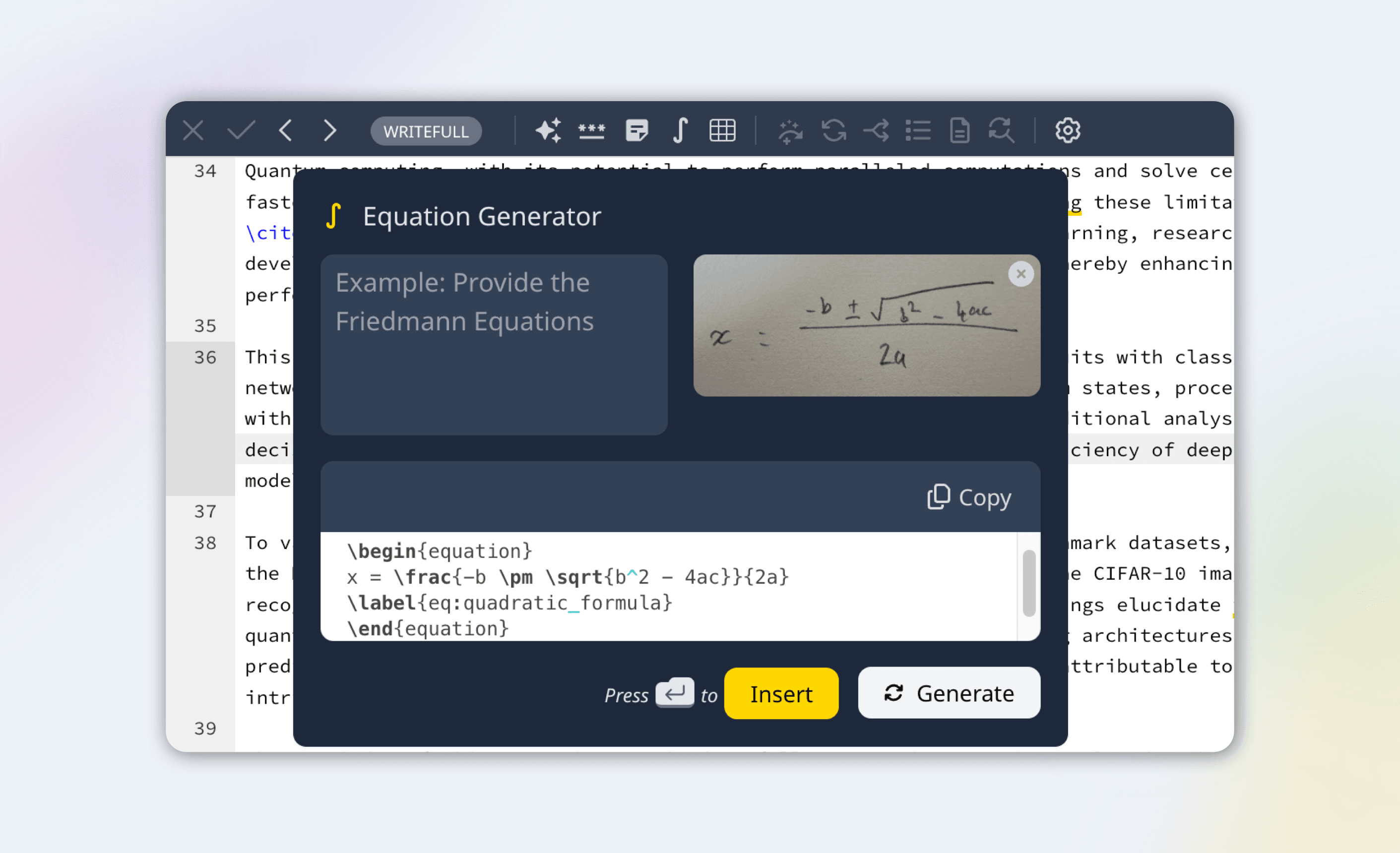Click the asterisks placeholder icon in toolbar

[x=591, y=130]
